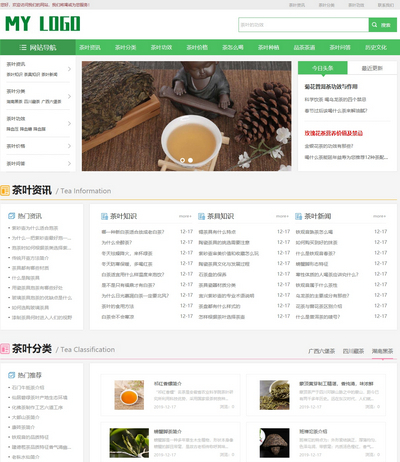The image size is (400, 462).
Task: Select the 今日头条 tab
Action: (x=323, y=68)
